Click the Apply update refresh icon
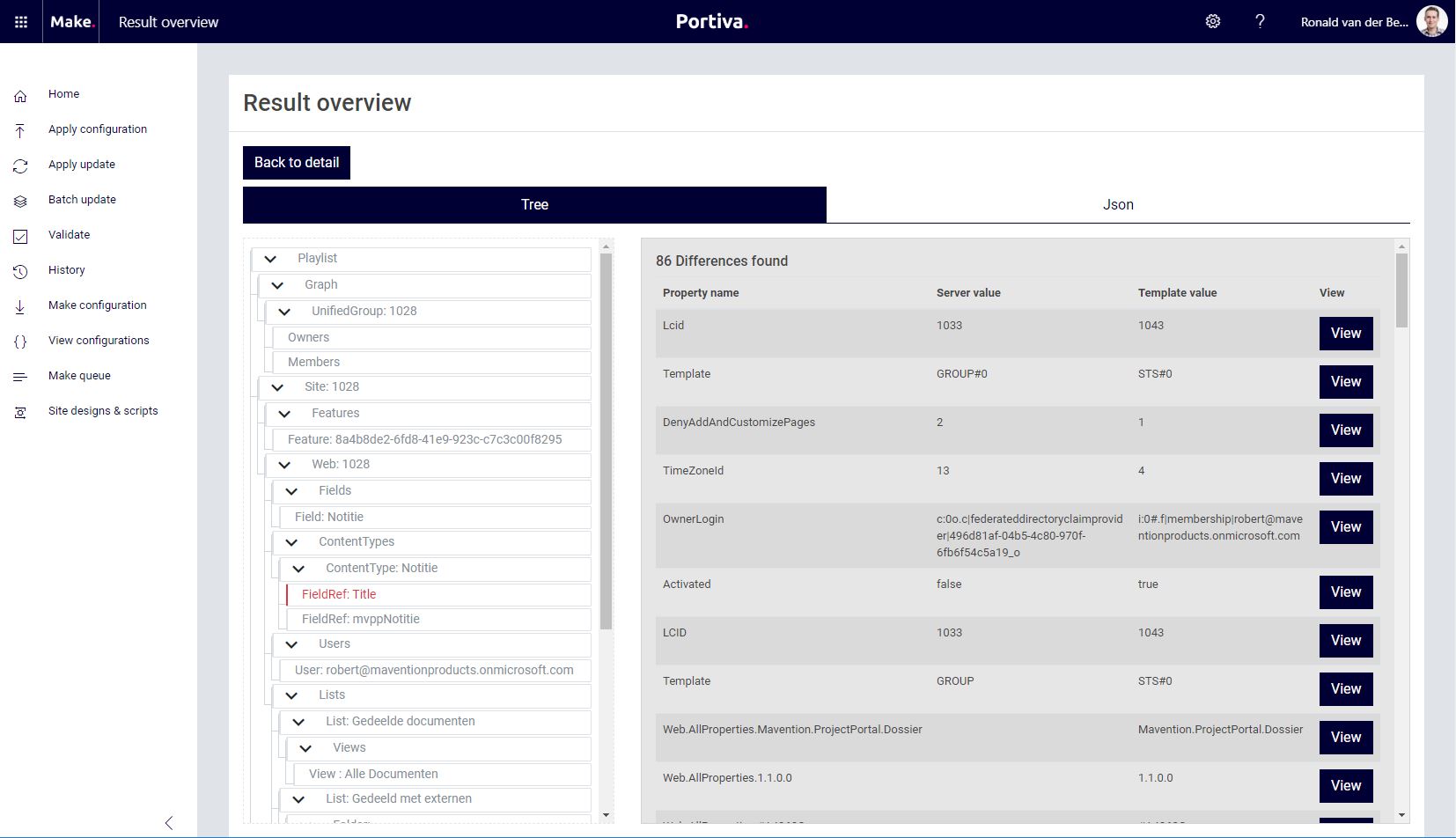The image size is (1456, 838). pos(20,165)
